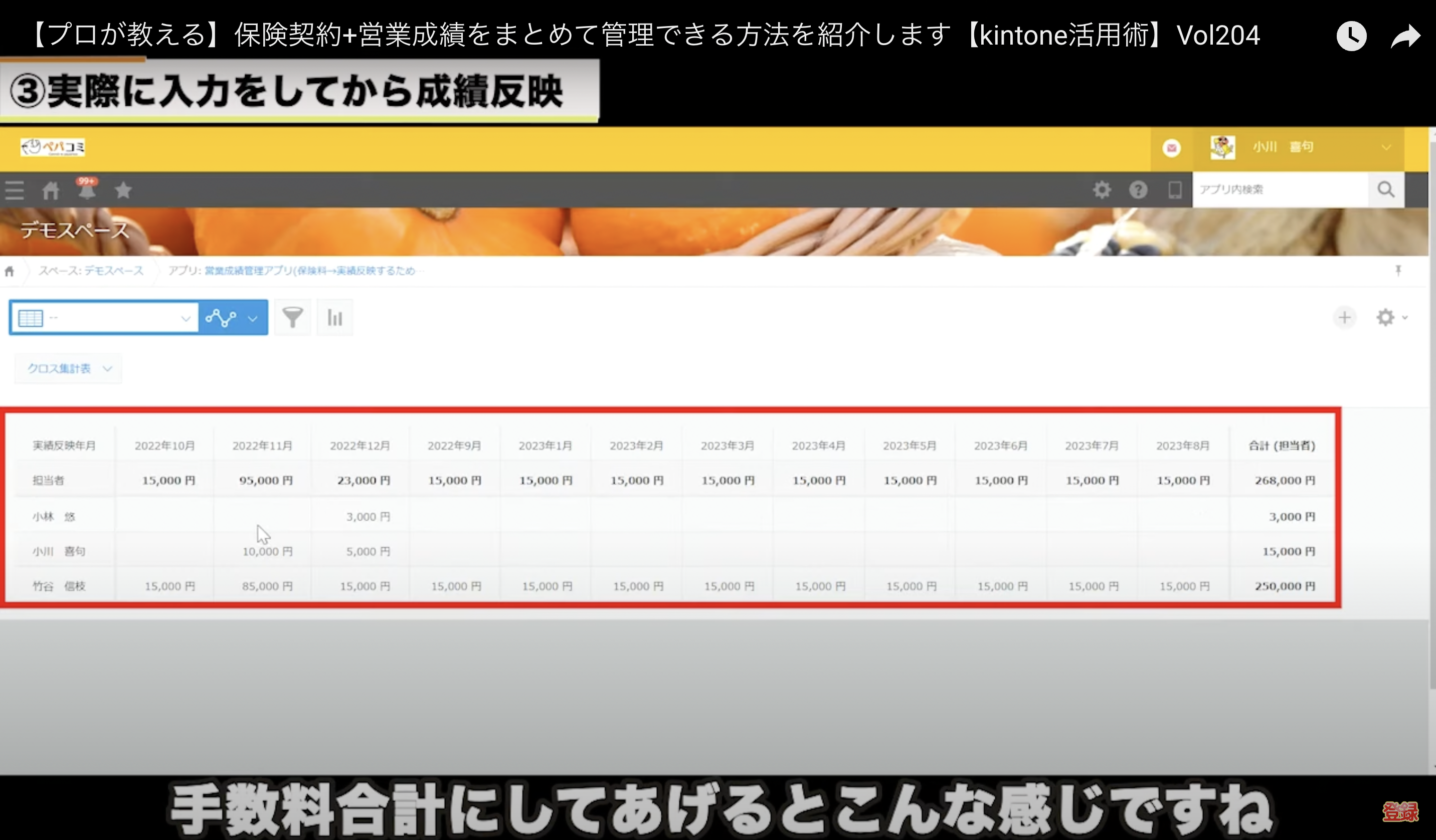Add a record with the plus button
This screenshot has width=1436, height=840.
pyautogui.click(x=1344, y=317)
